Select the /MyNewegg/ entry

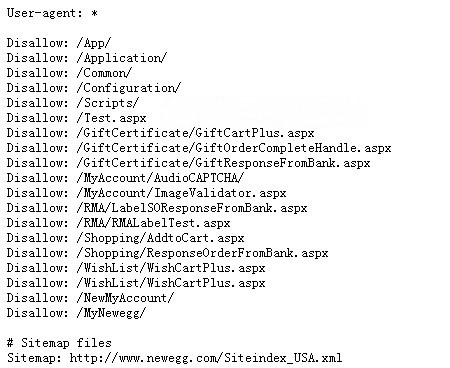[x=111, y=313]
